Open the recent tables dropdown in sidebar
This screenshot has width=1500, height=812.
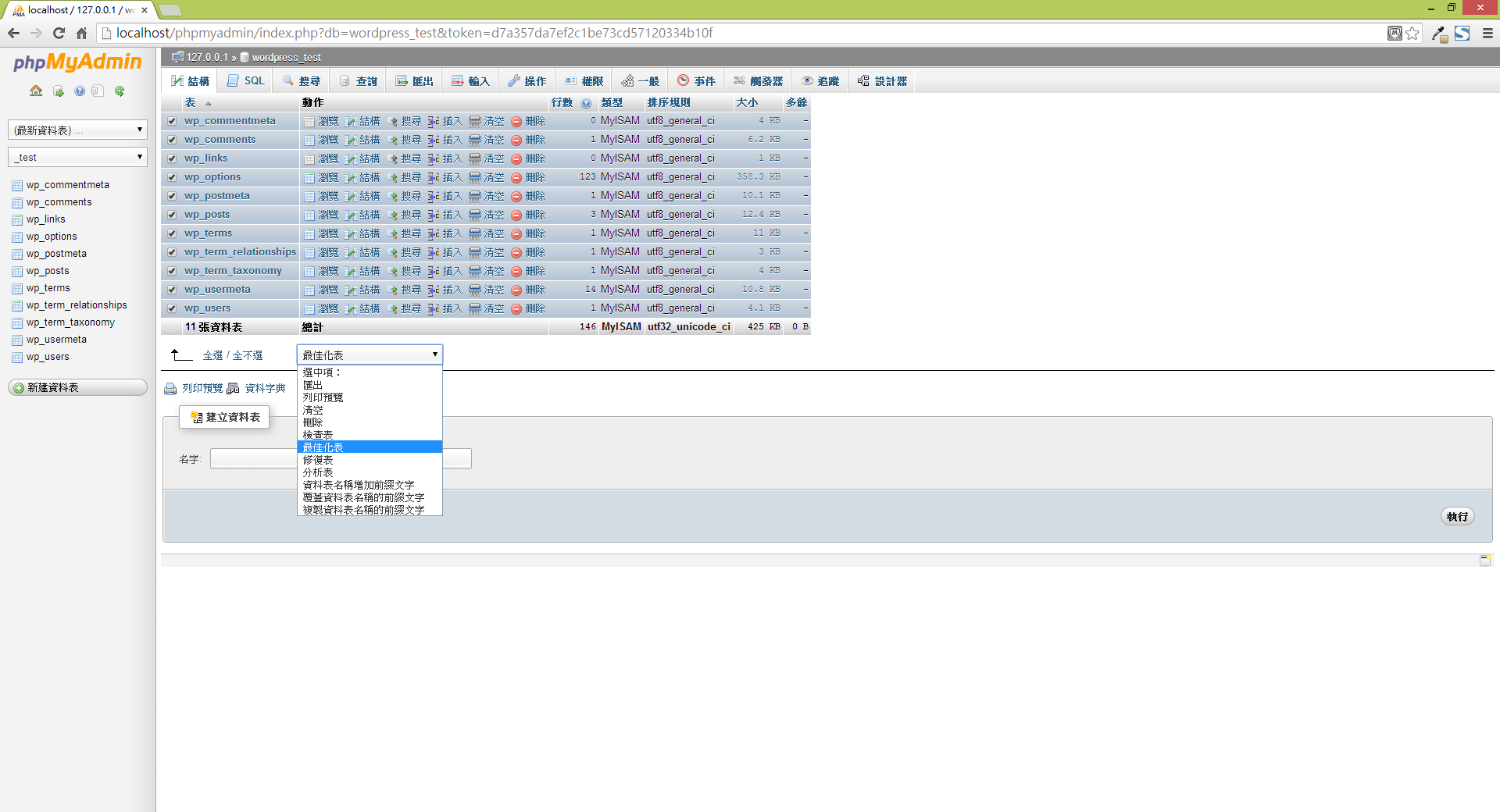click(x=77, y=130)
